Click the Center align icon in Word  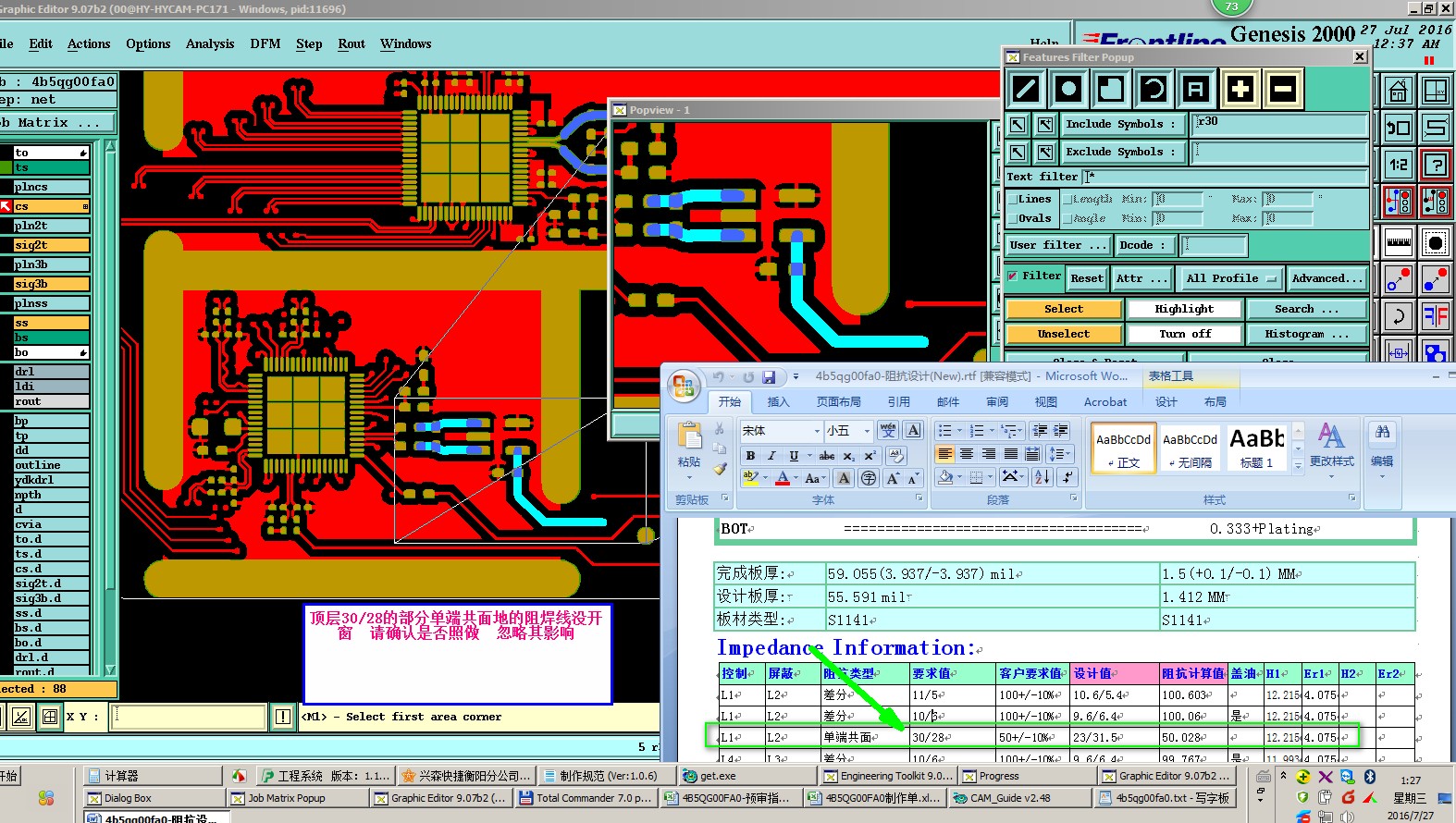967,454
